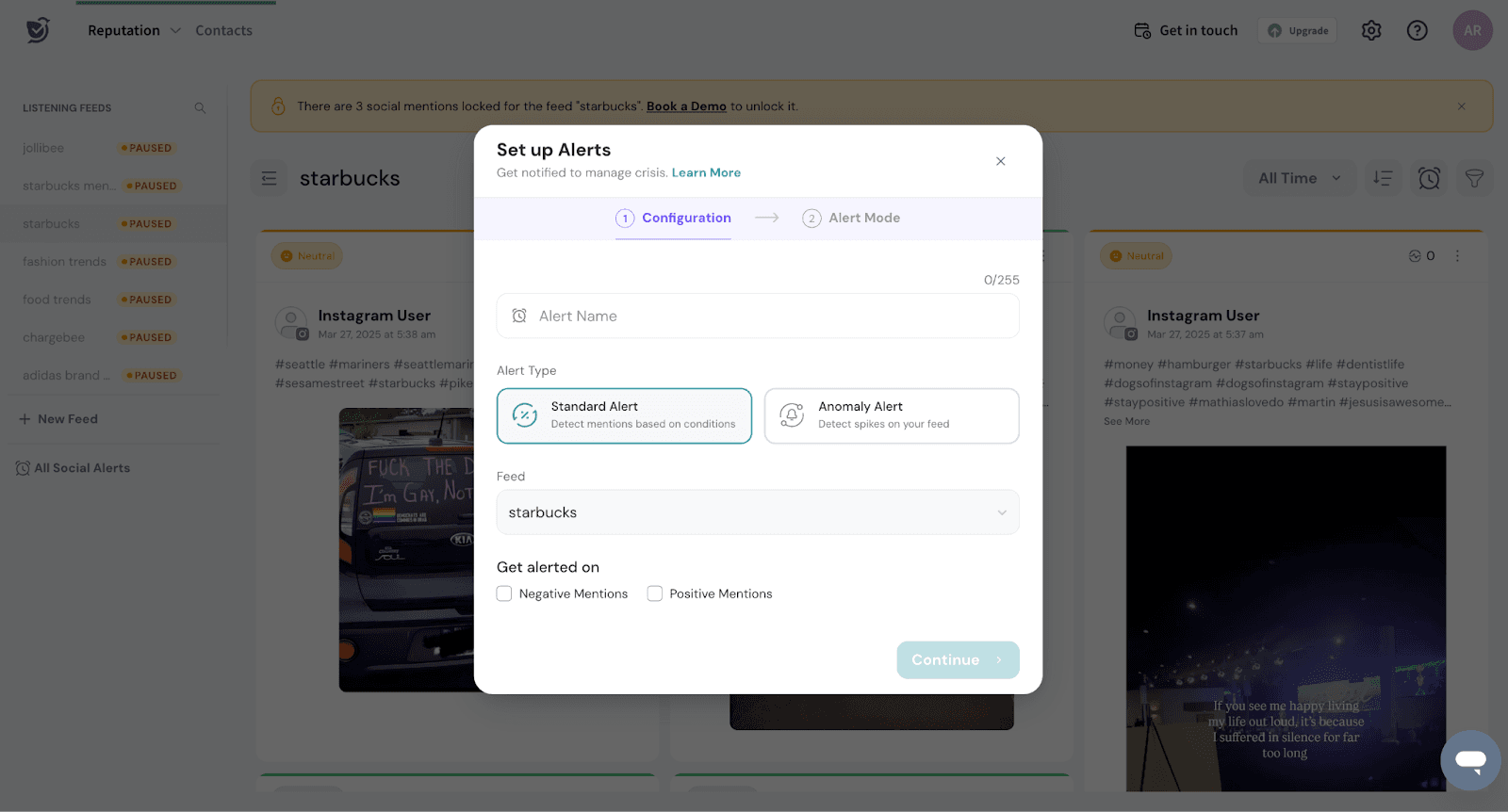Open the All Time range dropdown
1508x812 pixels.
[x=1299, y=178]
